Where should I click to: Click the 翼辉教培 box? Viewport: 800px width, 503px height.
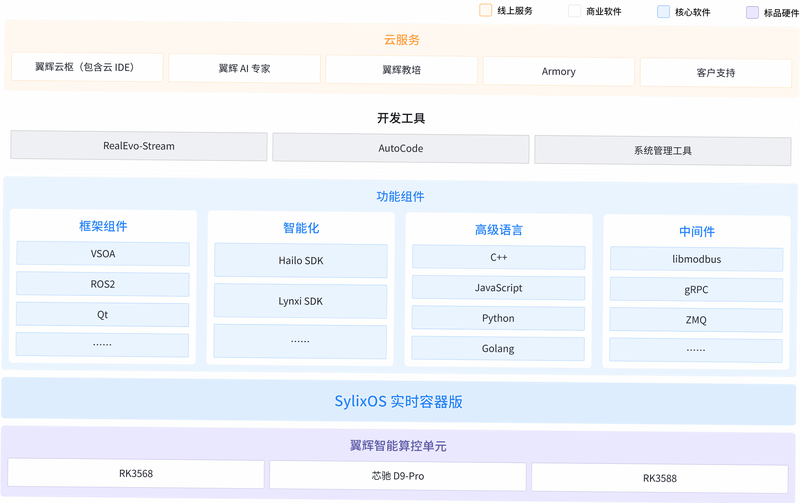tap(402, 70)
